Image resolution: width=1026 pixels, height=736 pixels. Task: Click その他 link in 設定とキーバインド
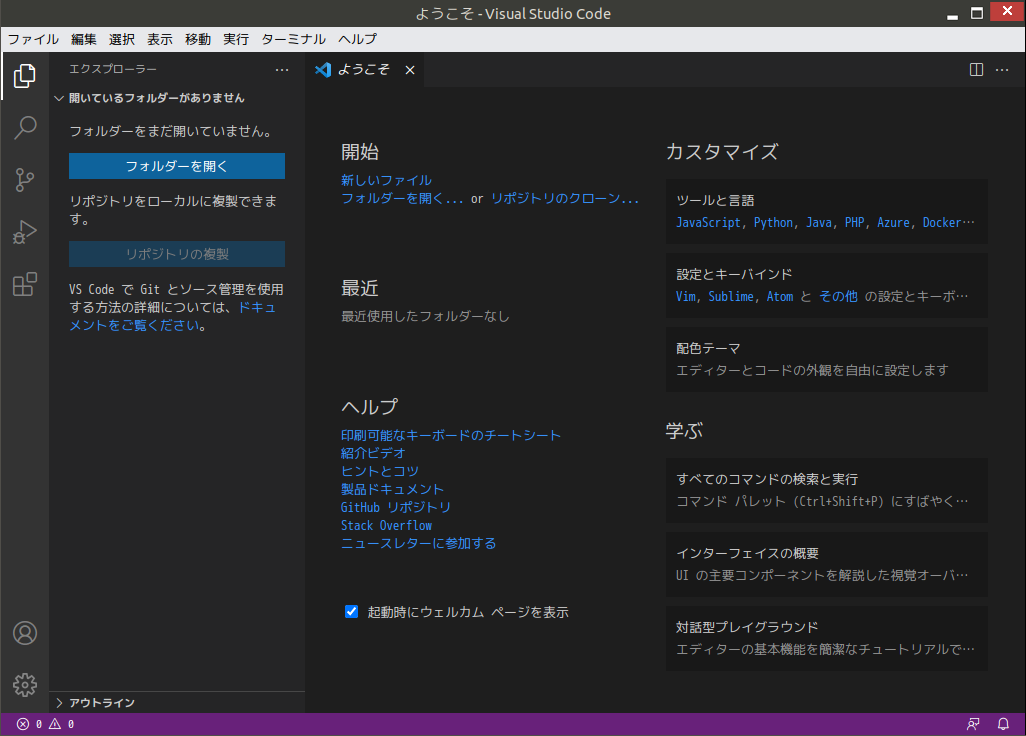tap(838, 296)
